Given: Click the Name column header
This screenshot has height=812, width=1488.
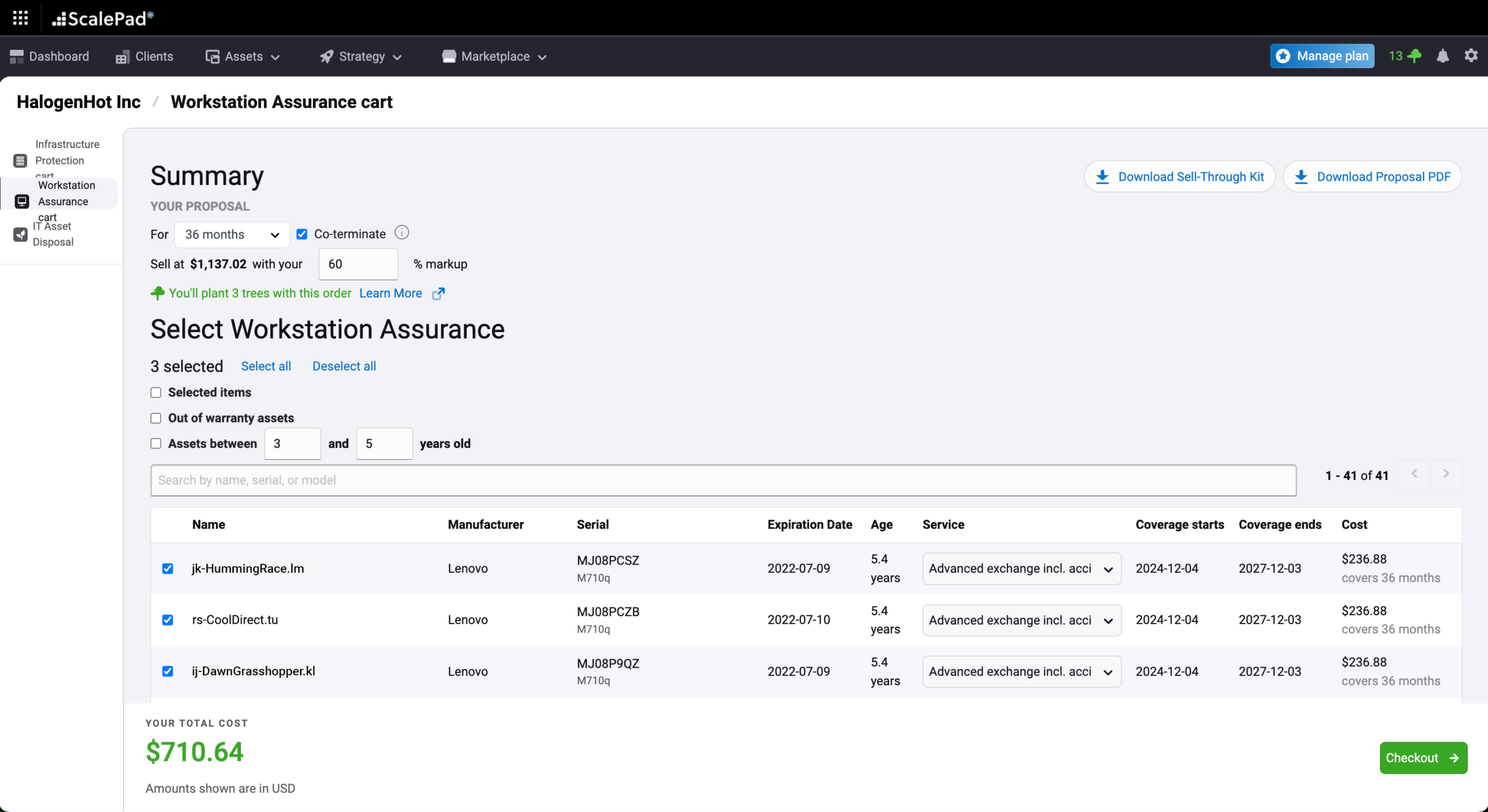Looking at the screenshot, I should (x=209, y=524).
